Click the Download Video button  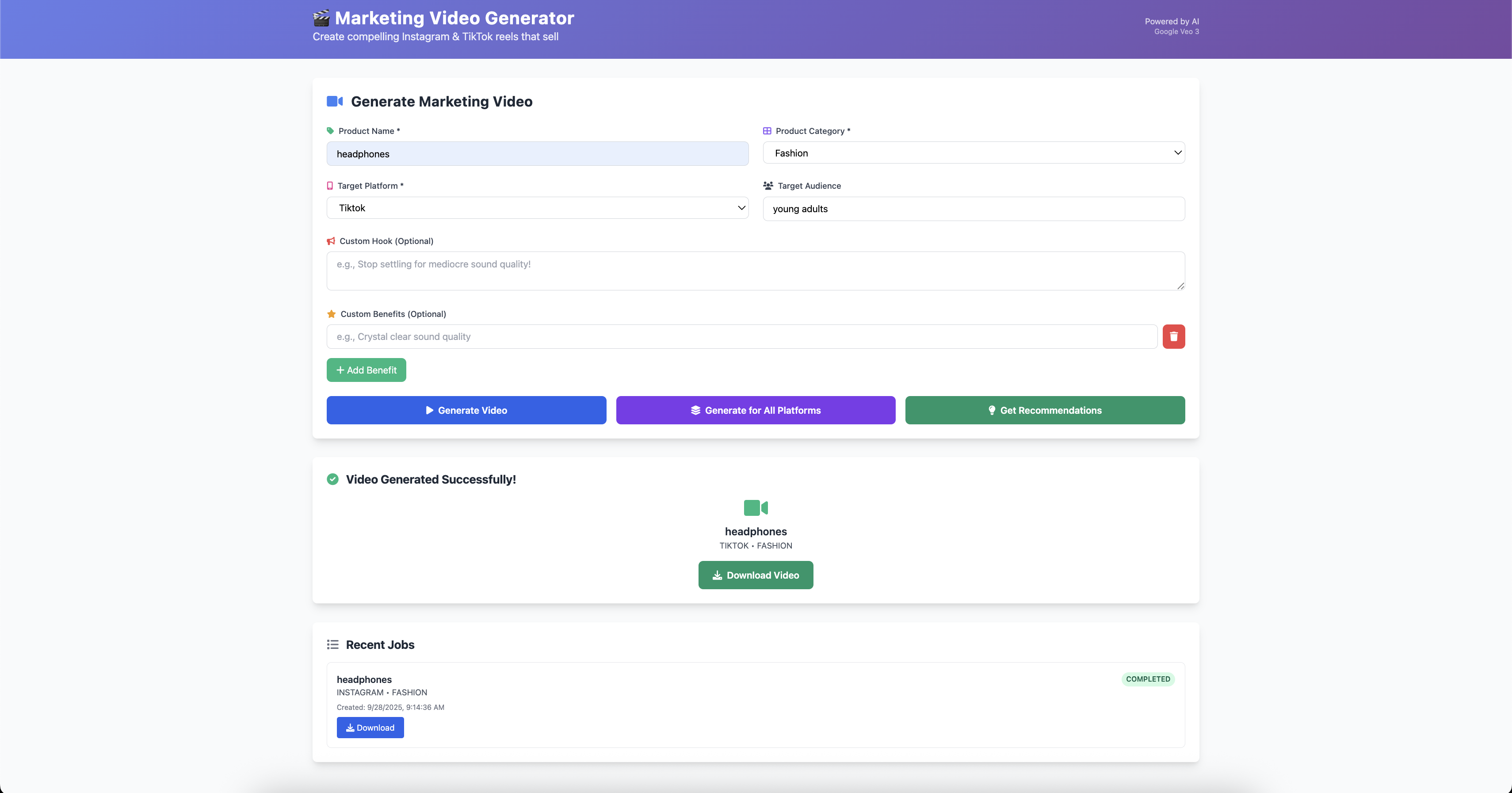(756, 575)
